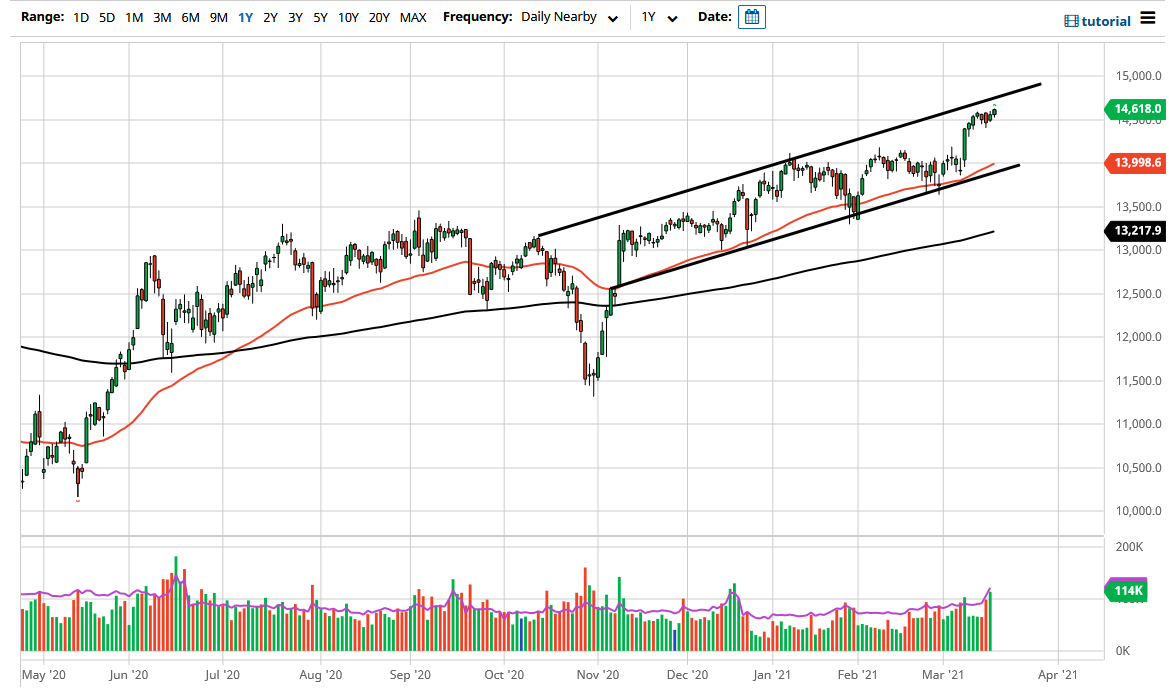1169x693 pixels.
Task: Select the 5D range
Action: click(x=106, y=17)
